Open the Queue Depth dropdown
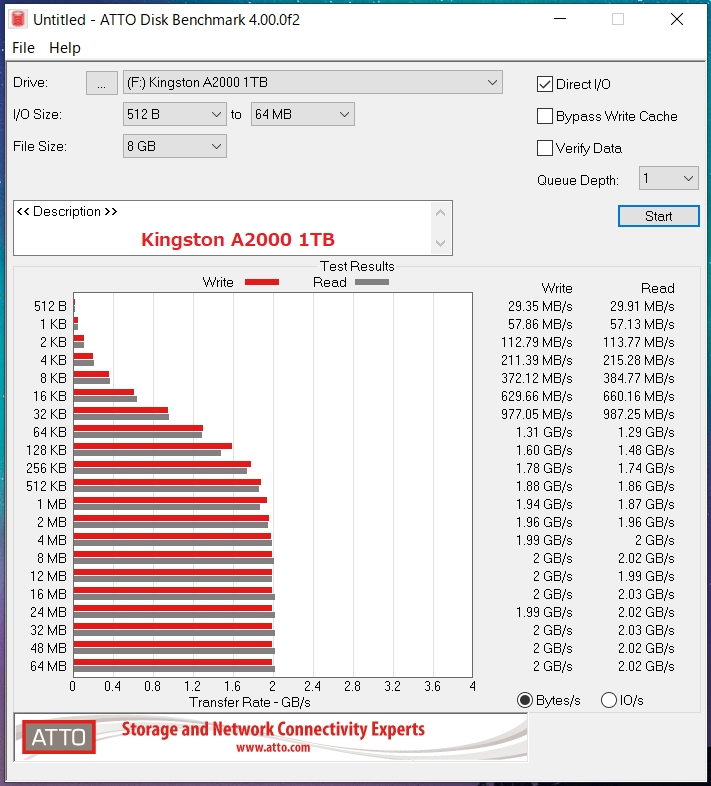 [668, 178]
